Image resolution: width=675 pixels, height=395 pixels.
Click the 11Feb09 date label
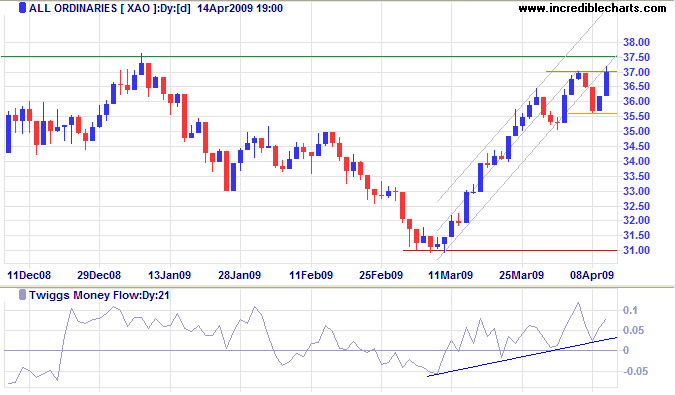point(311,275)
